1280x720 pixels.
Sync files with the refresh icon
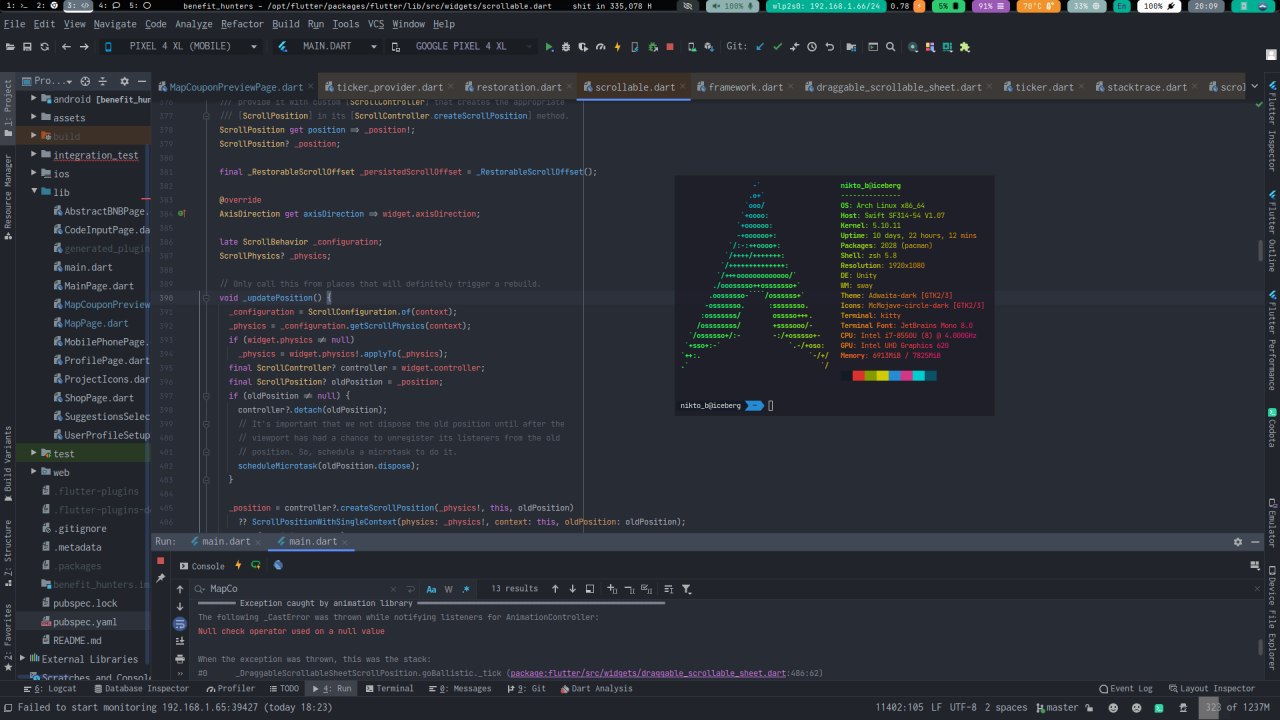click(x=45, y=47)
